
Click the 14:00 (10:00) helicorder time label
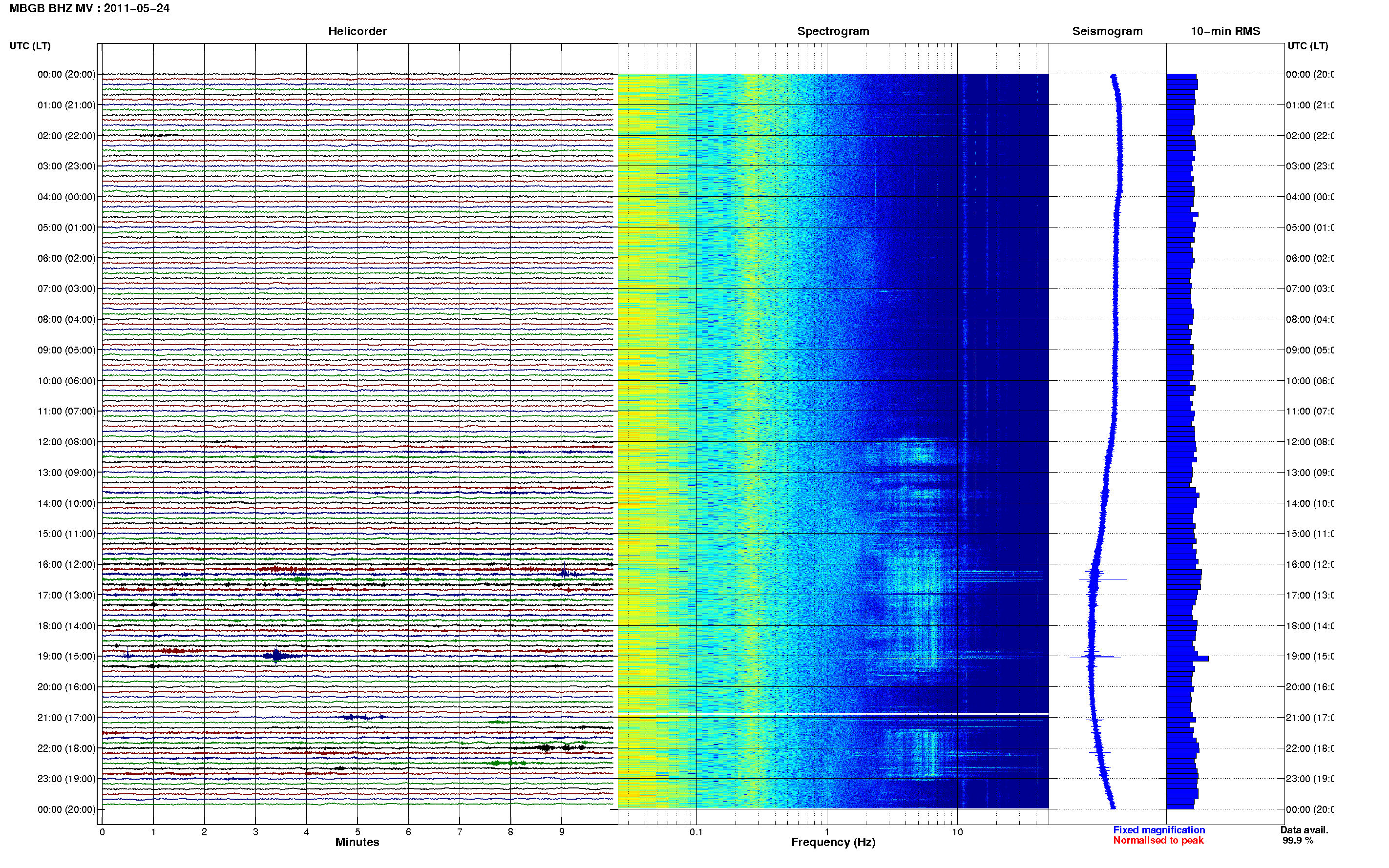coord(66,503)
